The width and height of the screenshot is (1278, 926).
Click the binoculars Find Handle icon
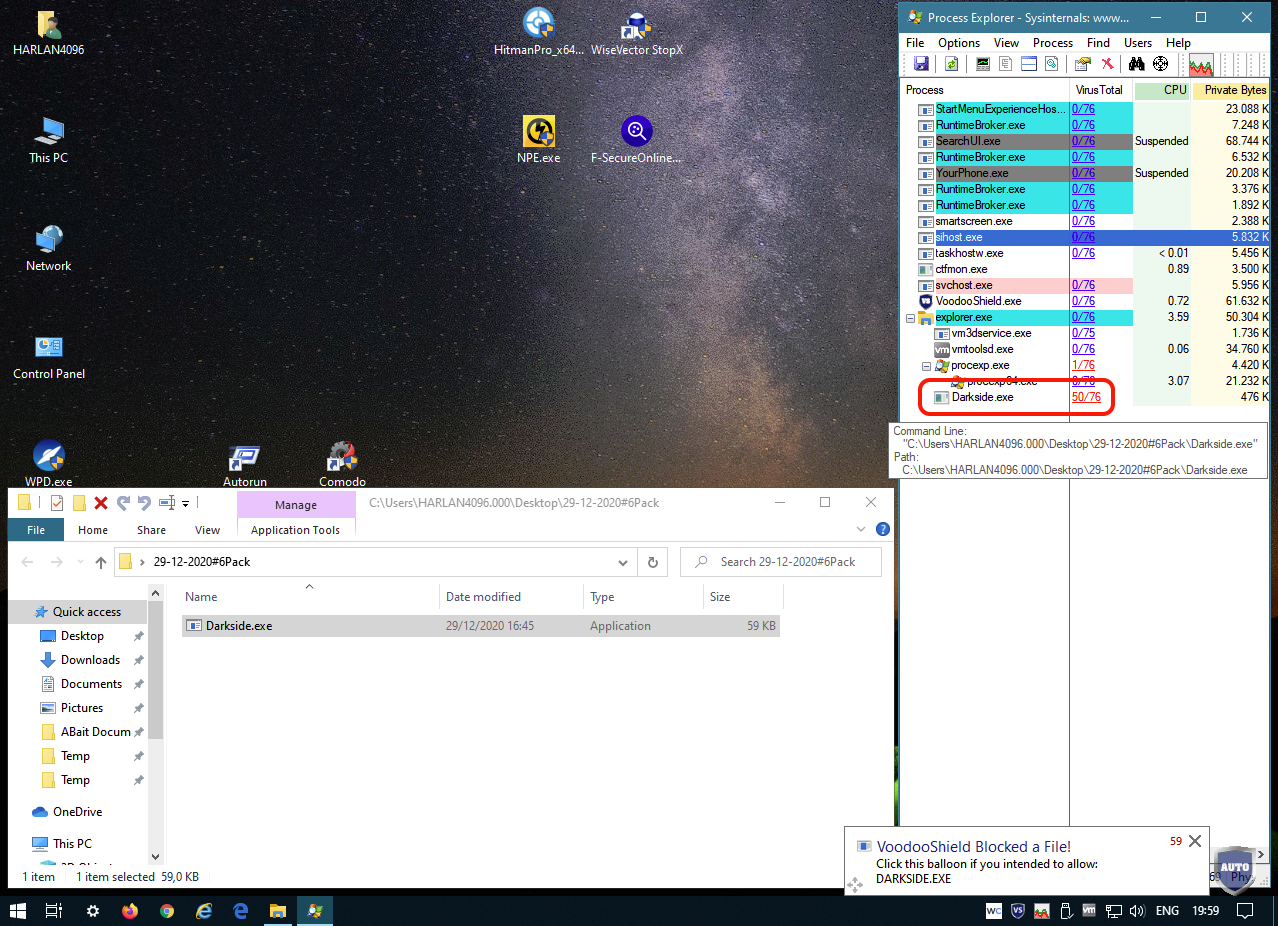pyautogui.click(x=1137, y=64)
